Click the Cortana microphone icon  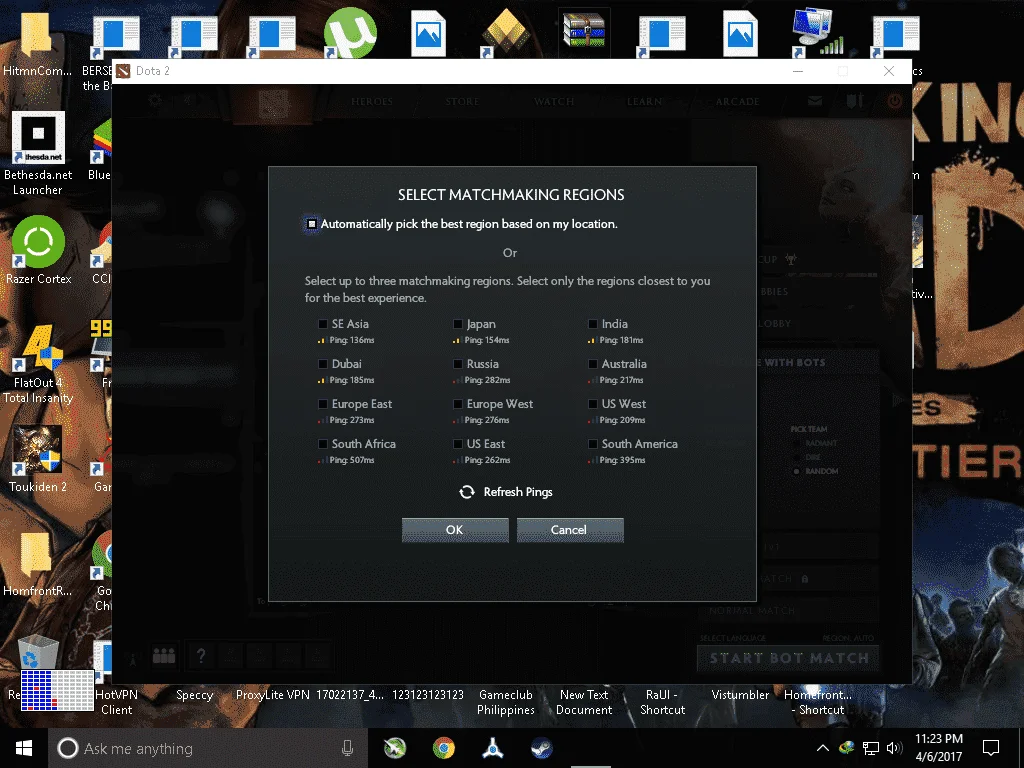click(347, 748)
